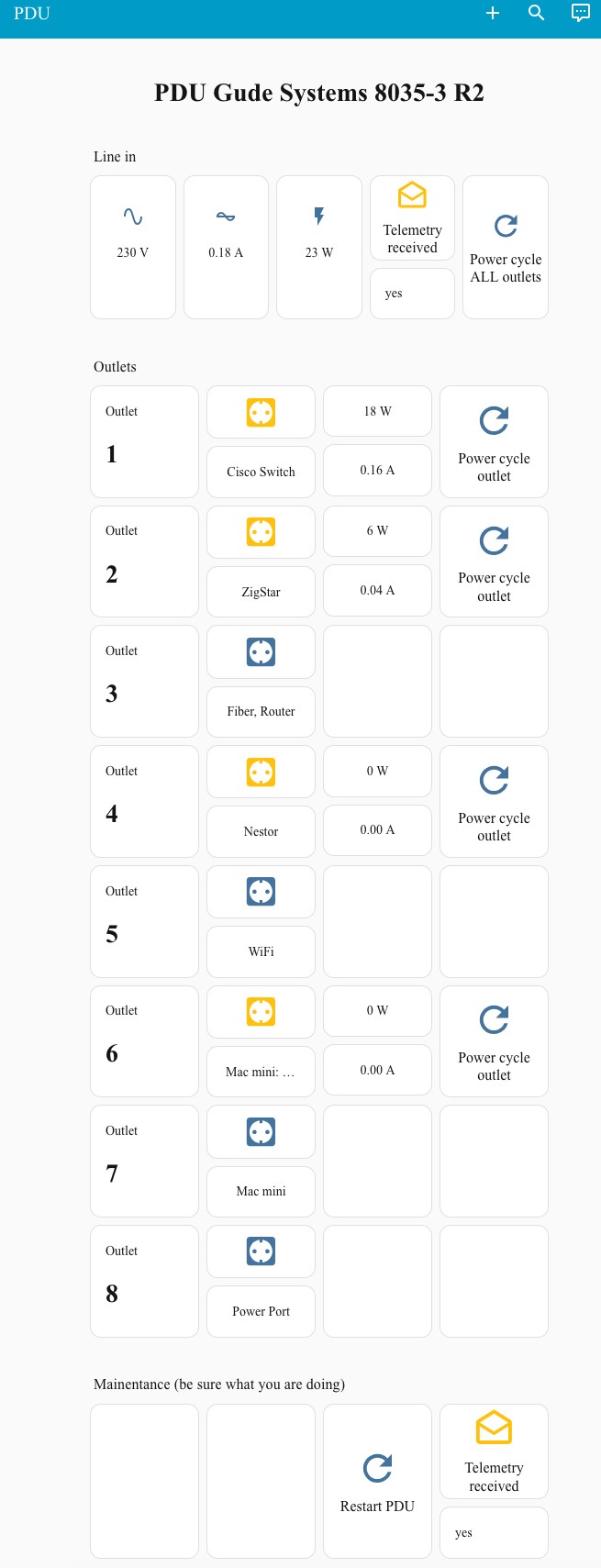Select the lightning bolt power icon for 23 W
Viewport: 601px width, 1568px height.
(318, 216)
